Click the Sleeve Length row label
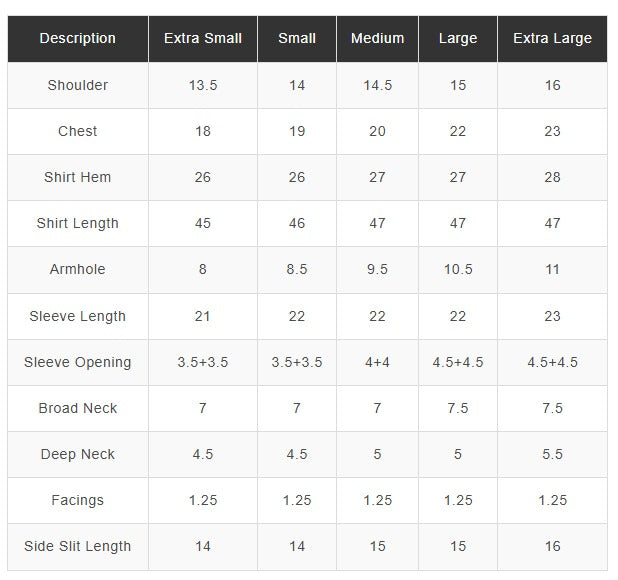The image size is (618, 580). (77, 316)
